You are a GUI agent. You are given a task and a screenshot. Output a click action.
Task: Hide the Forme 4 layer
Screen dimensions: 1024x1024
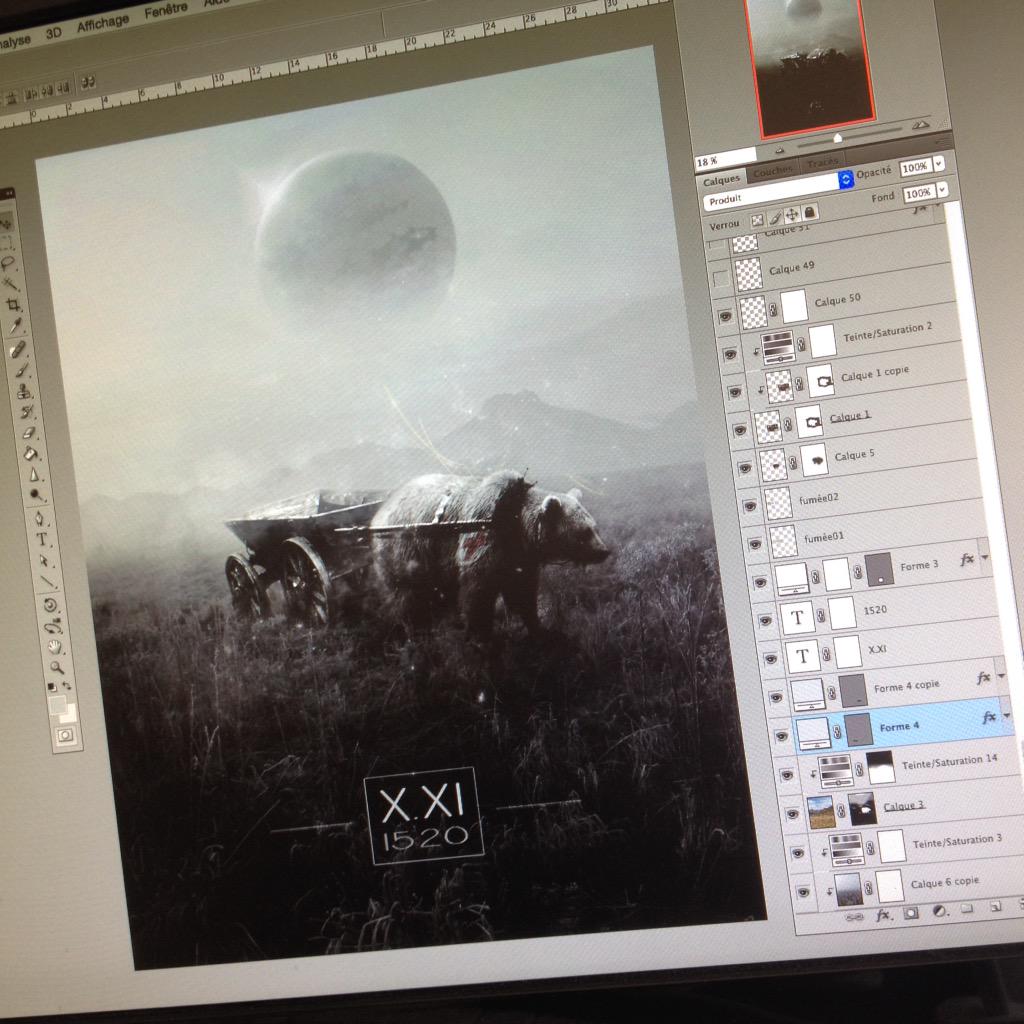click(x=781, y=736)
